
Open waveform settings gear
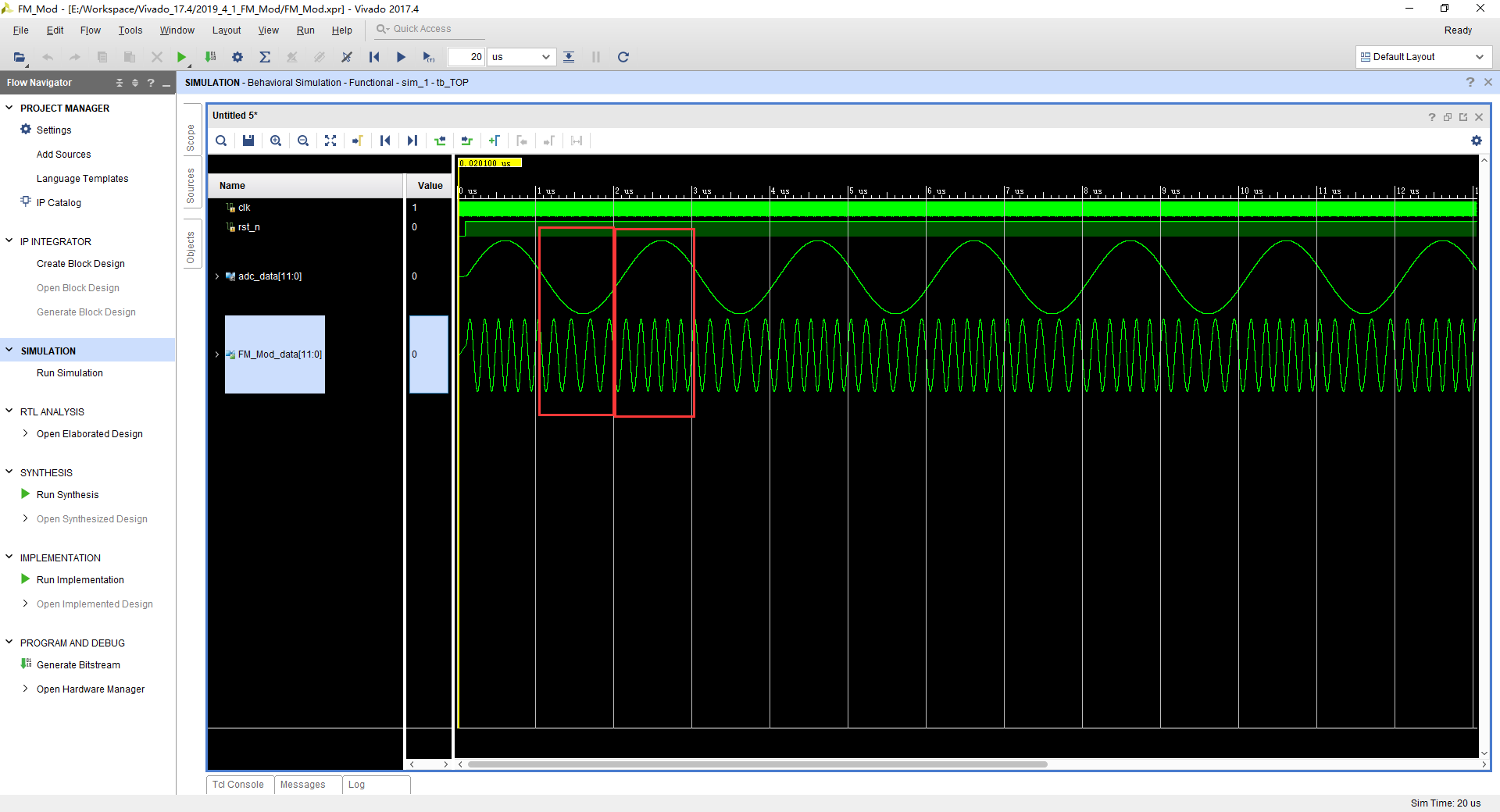[x=1476, y=141]
